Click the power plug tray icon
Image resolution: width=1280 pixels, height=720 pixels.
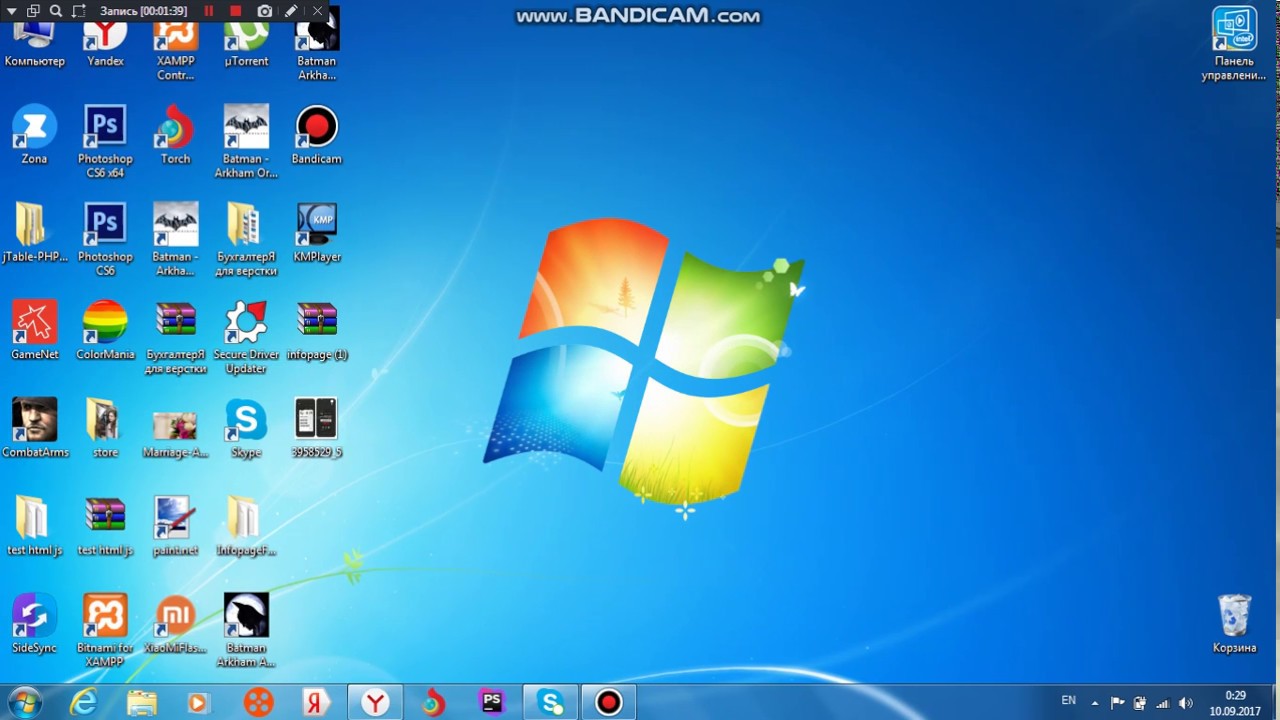1139,703
